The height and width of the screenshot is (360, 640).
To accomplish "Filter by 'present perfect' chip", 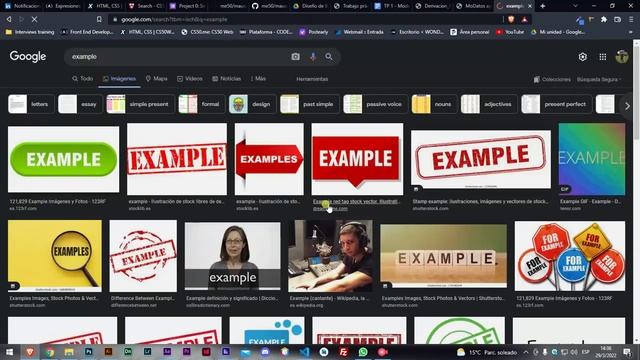I will click(x=556, y=104).
